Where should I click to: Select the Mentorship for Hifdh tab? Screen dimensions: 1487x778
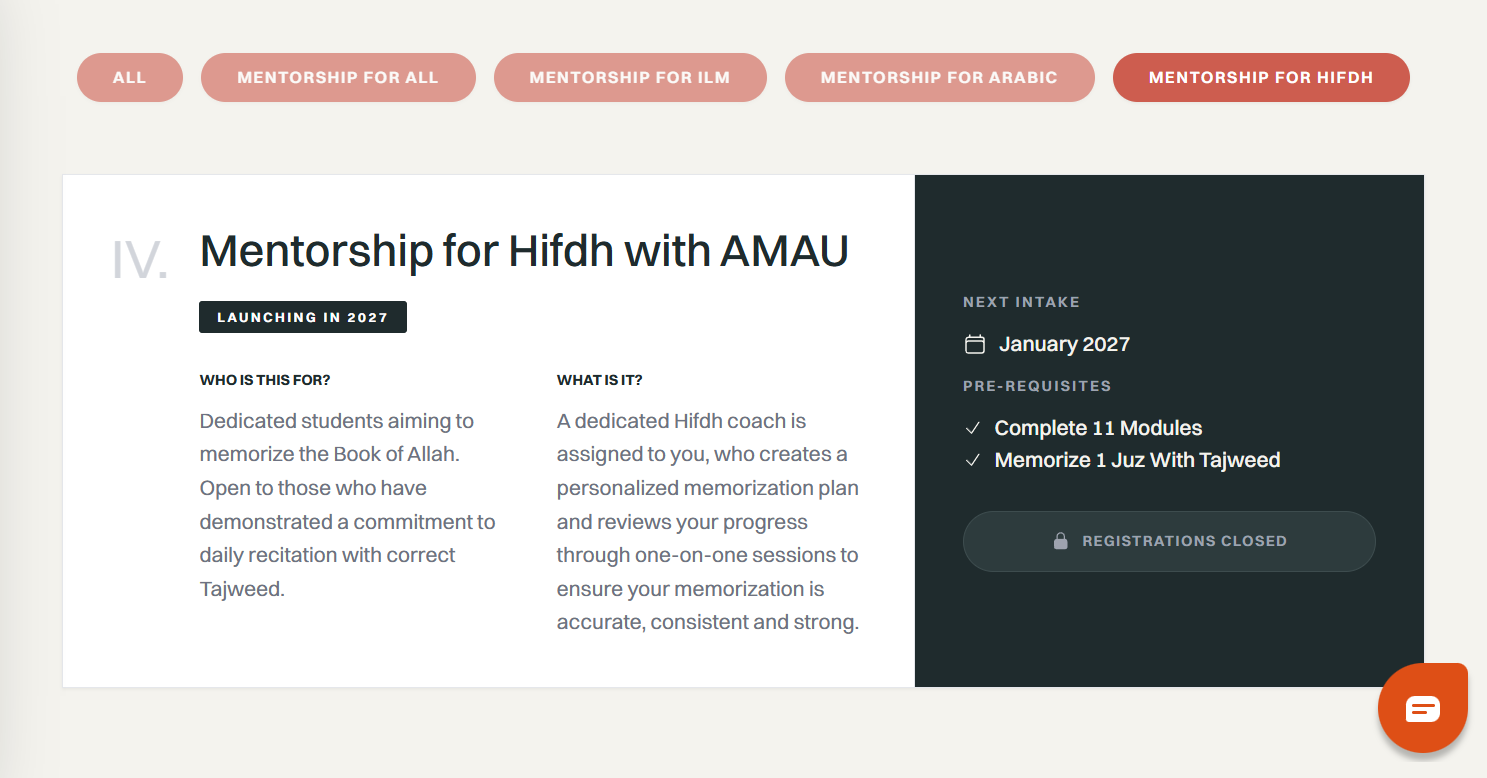tap(1261, 77)
